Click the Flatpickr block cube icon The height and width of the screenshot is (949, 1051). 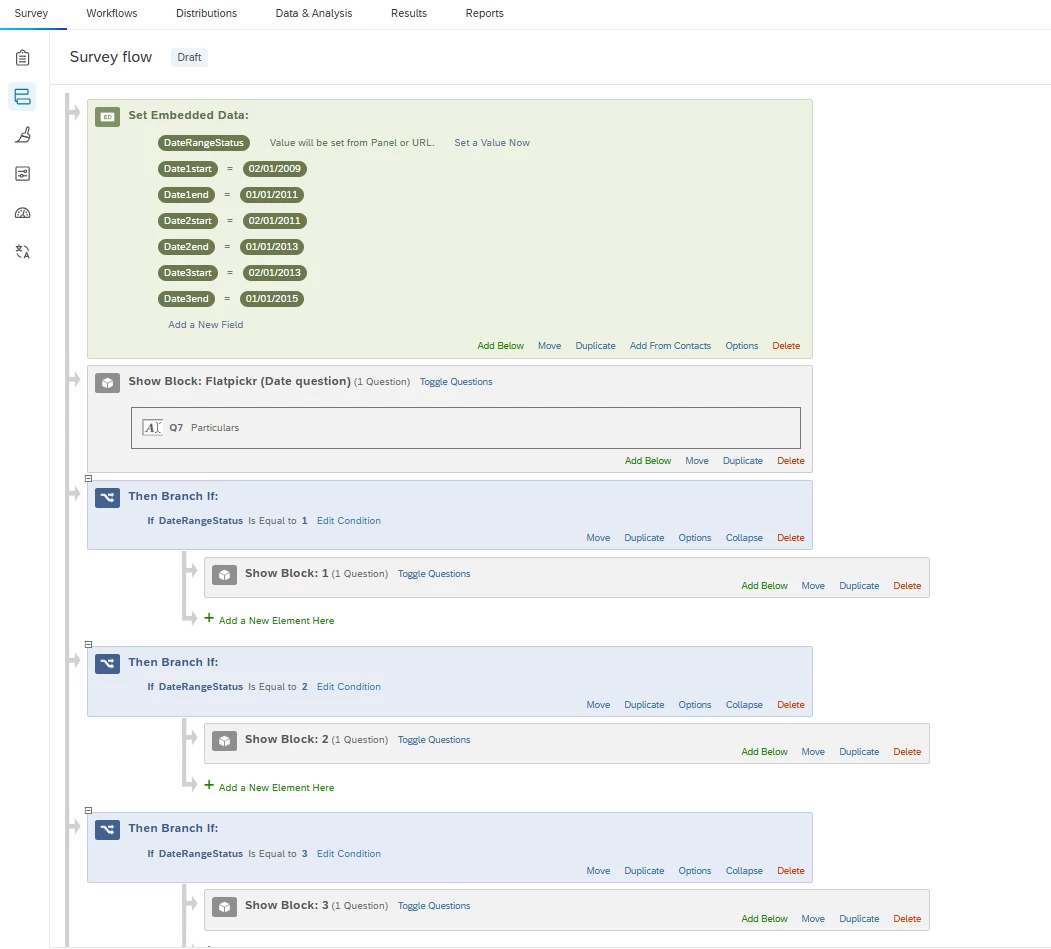click(x=107, y=383)
